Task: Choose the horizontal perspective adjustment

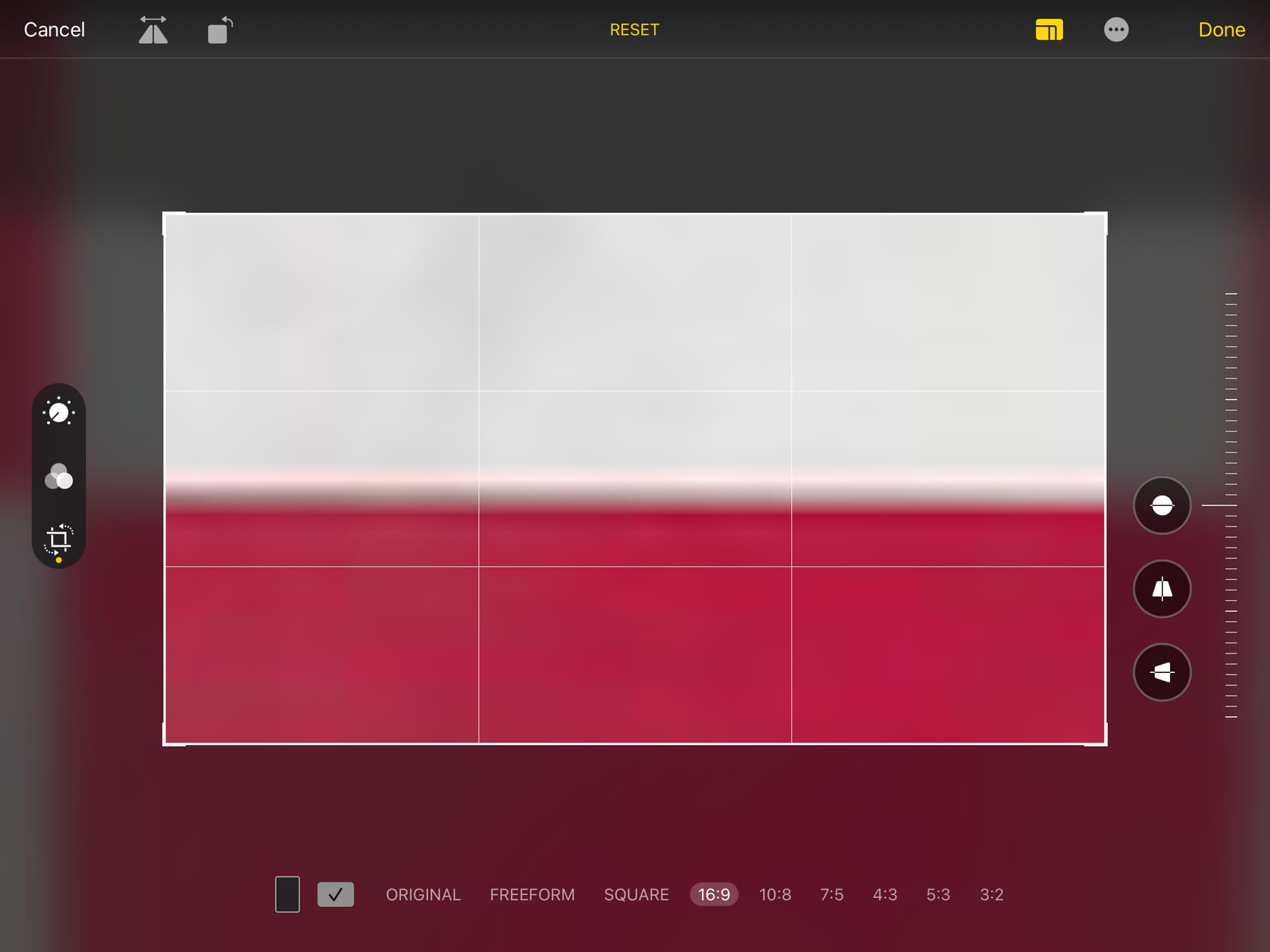Action: [x=1162, y=672]
